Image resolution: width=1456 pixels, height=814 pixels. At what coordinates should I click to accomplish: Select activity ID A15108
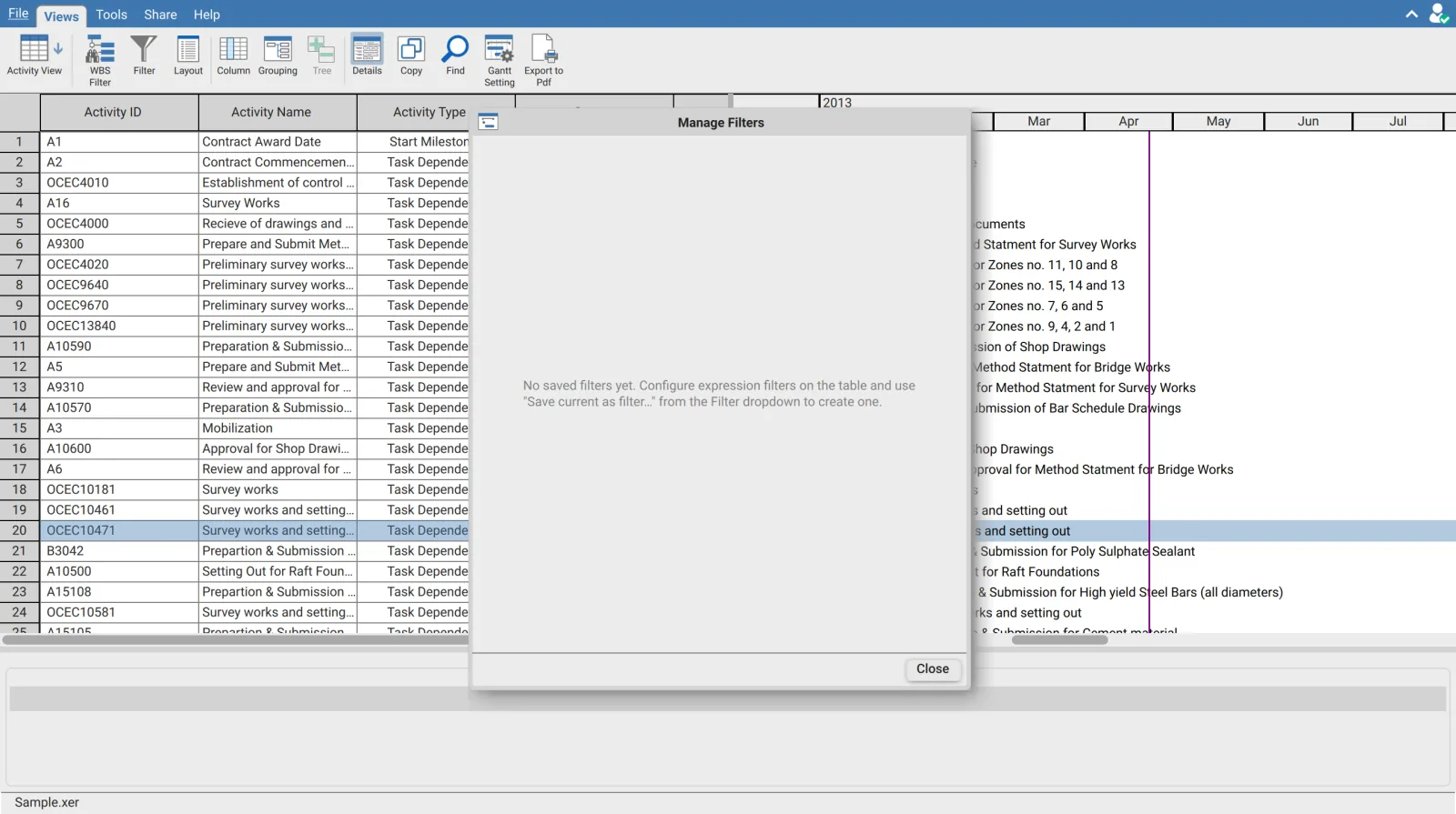click(x=119, y=592)
